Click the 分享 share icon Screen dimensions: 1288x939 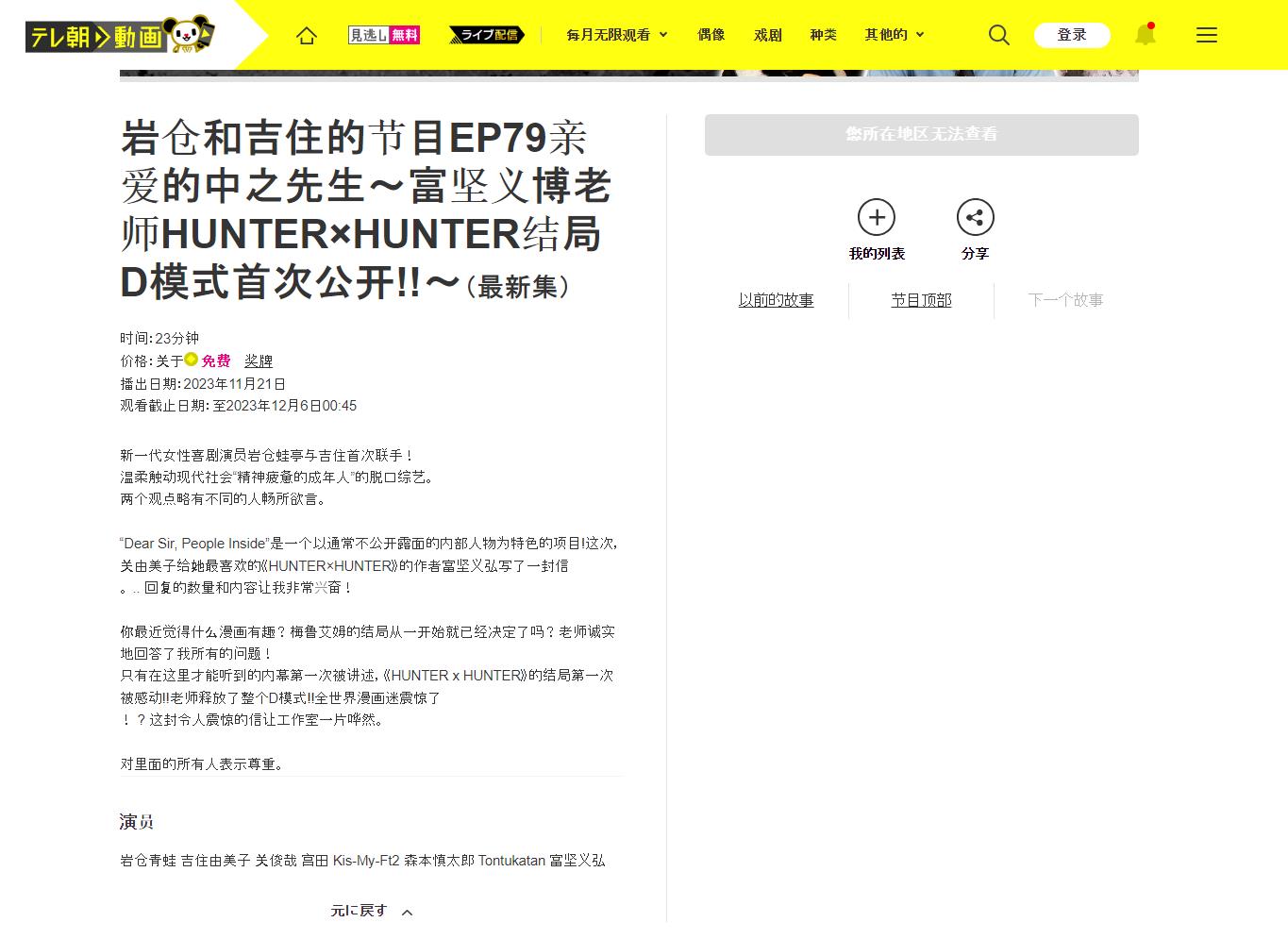pos(976,218)
